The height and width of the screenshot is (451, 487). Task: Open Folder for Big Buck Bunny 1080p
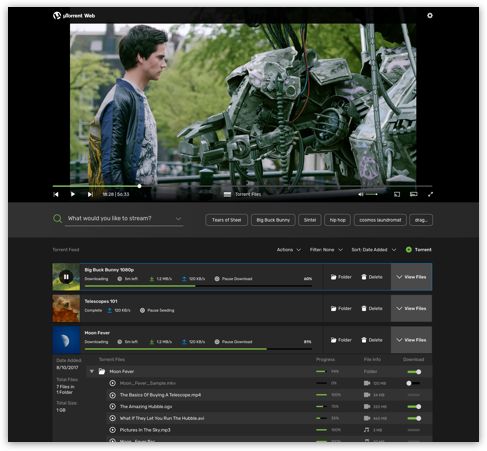pyautogui.click(x=341, y=277)
